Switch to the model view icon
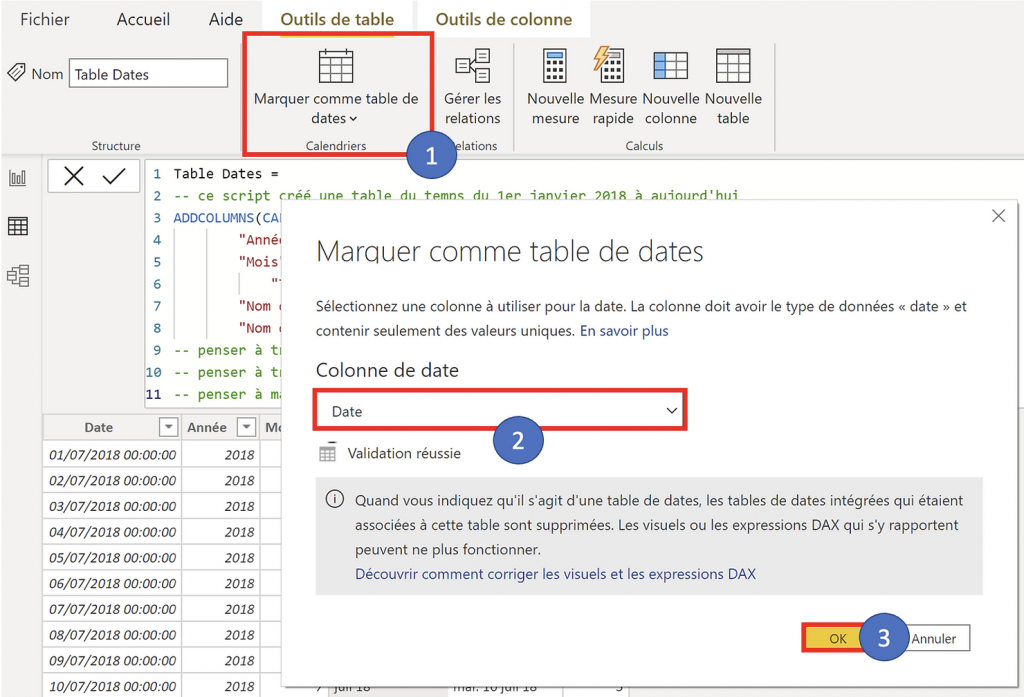 [18, 276]
